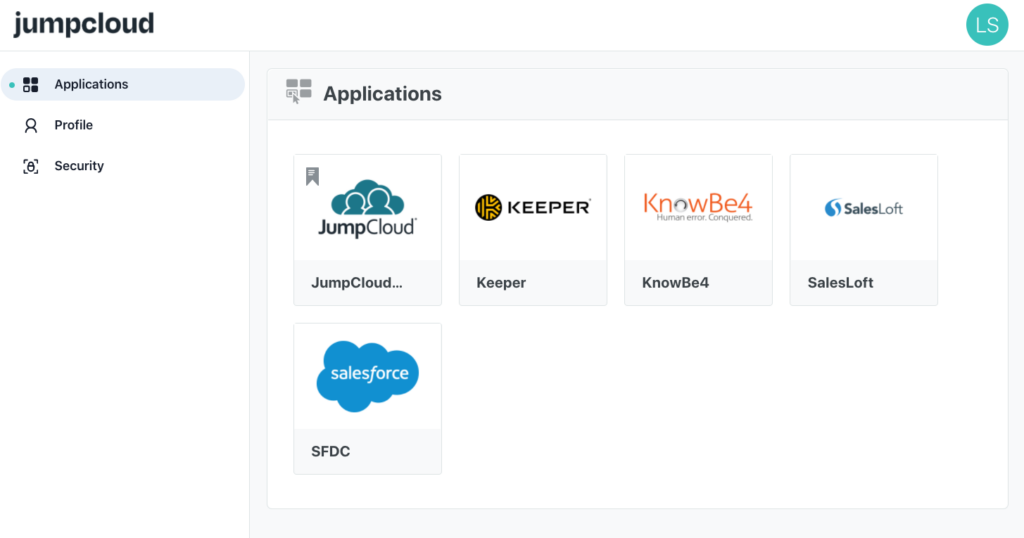Launch Salesforce from its blue cloud logo

click(x=367, y=376)
